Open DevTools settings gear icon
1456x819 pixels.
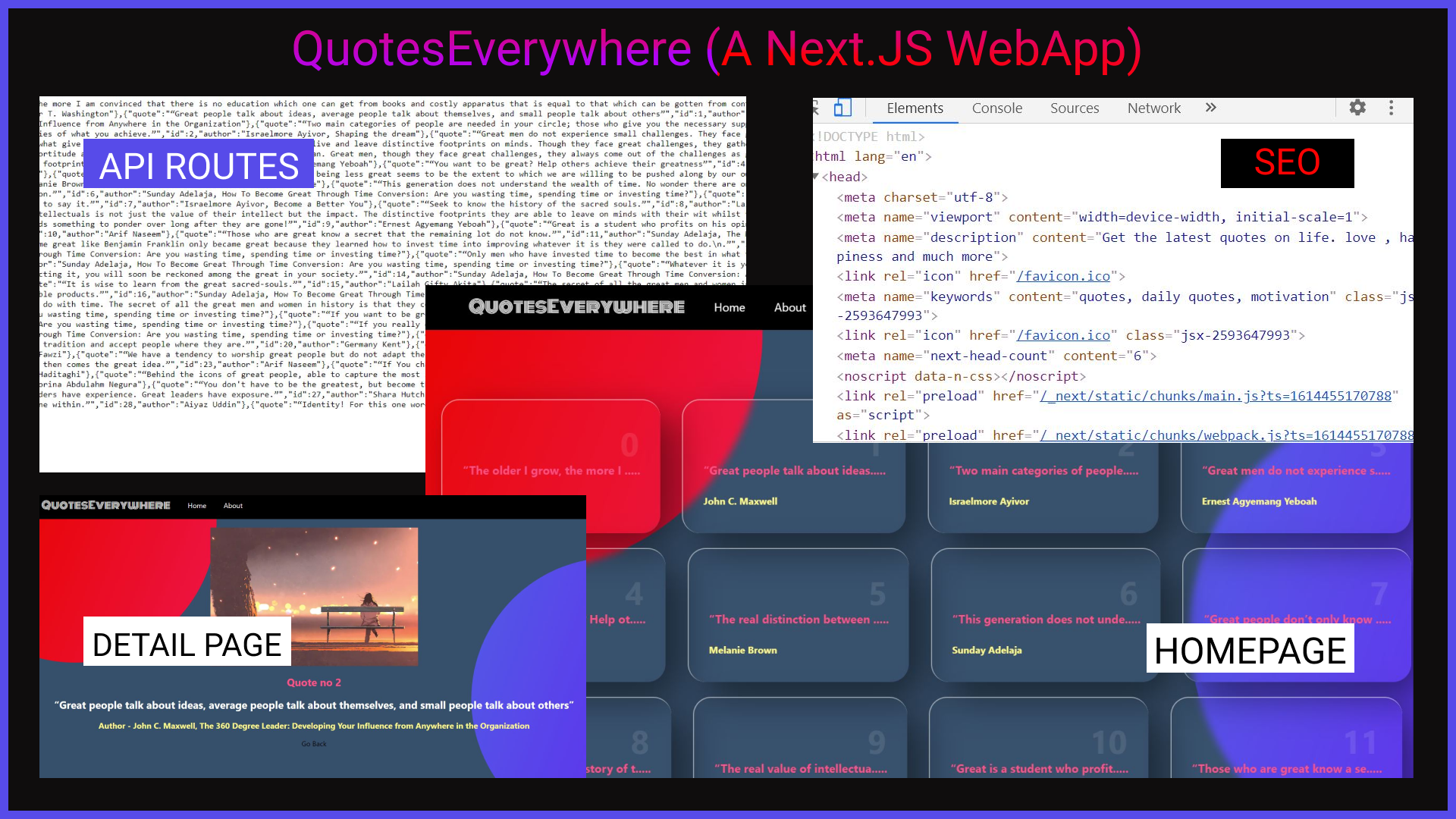[1357, 108]
